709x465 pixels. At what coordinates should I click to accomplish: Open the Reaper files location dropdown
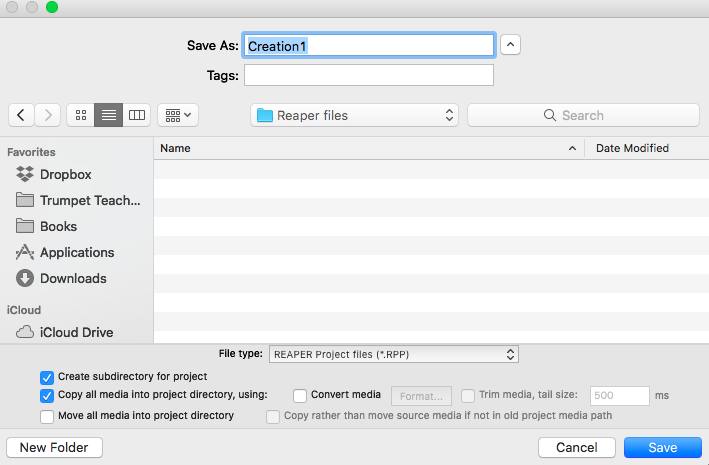pos(354,115)
